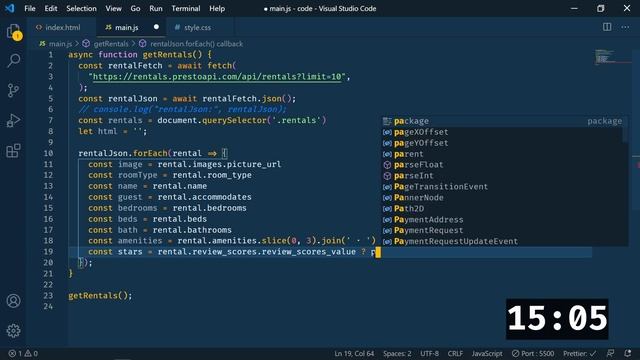Open the Edit menu
Image resolution: width=640 pixels, height=360 pixels.
(x=51, y=9)
